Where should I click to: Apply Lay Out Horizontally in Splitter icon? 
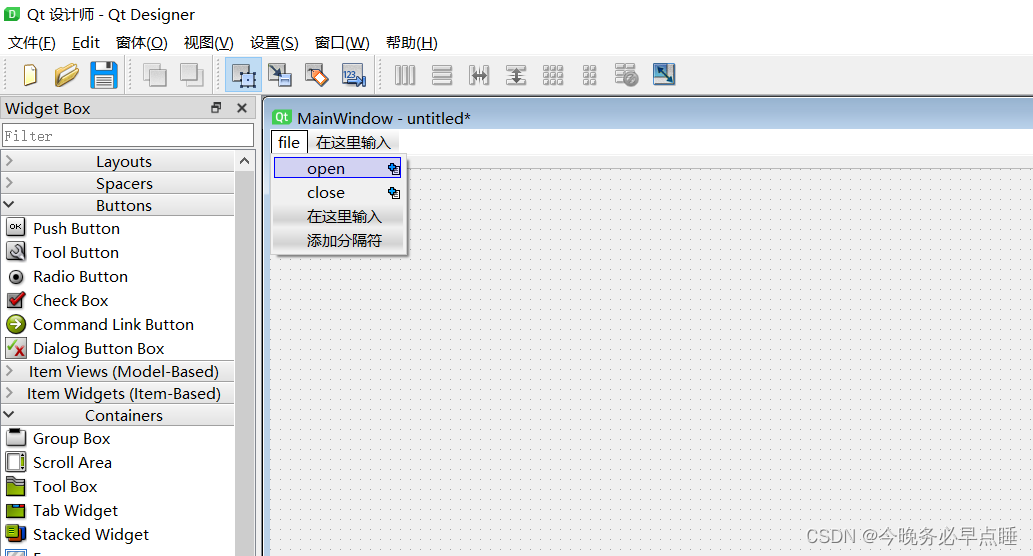click(x=479, y=75)
